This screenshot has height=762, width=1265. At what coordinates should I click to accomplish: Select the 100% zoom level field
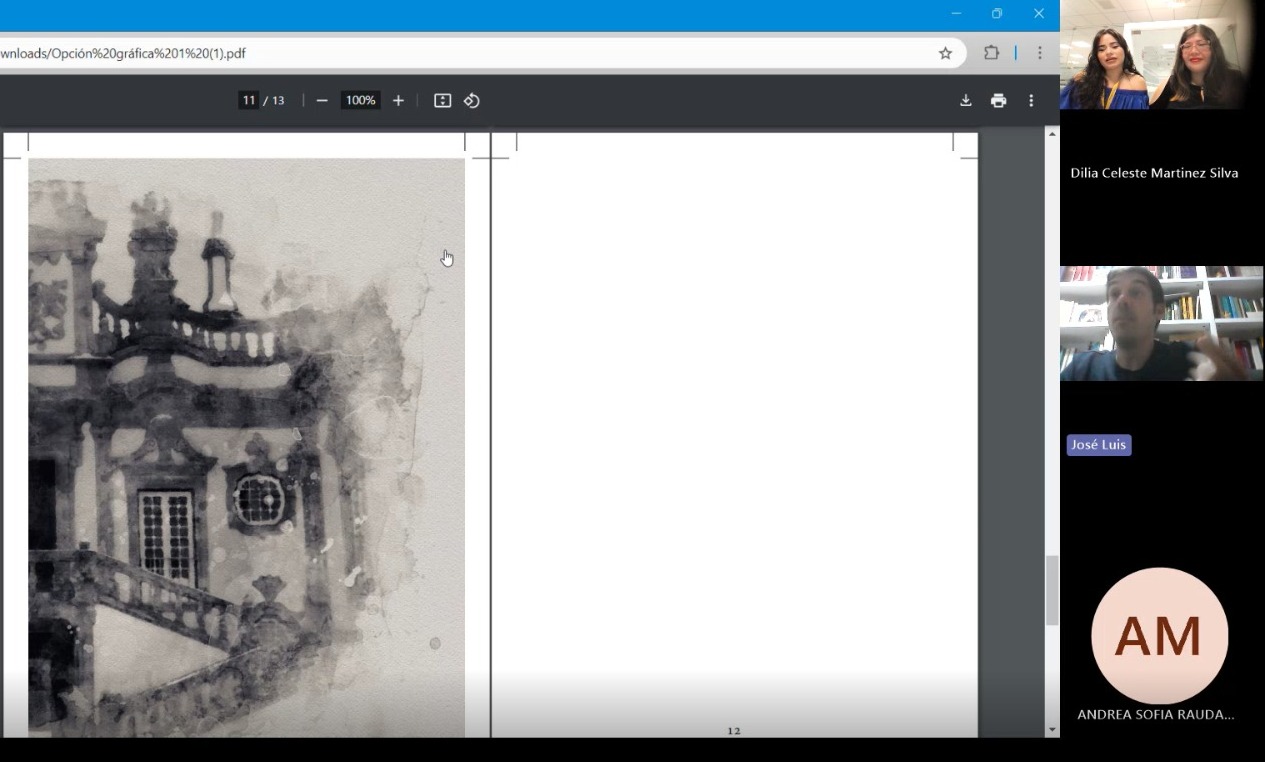360,100
